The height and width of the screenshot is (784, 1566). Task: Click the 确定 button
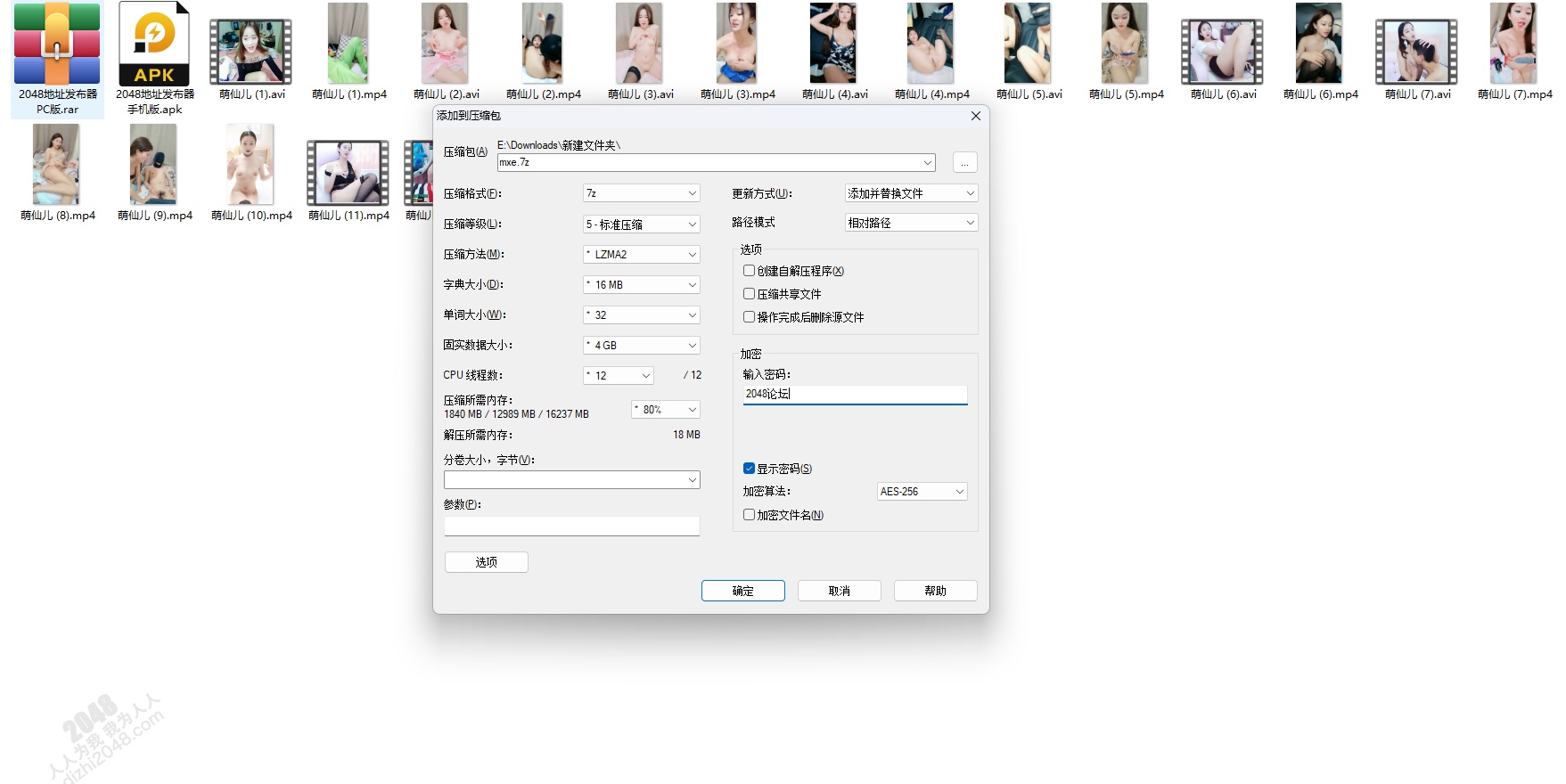click(x=742, y=591)
